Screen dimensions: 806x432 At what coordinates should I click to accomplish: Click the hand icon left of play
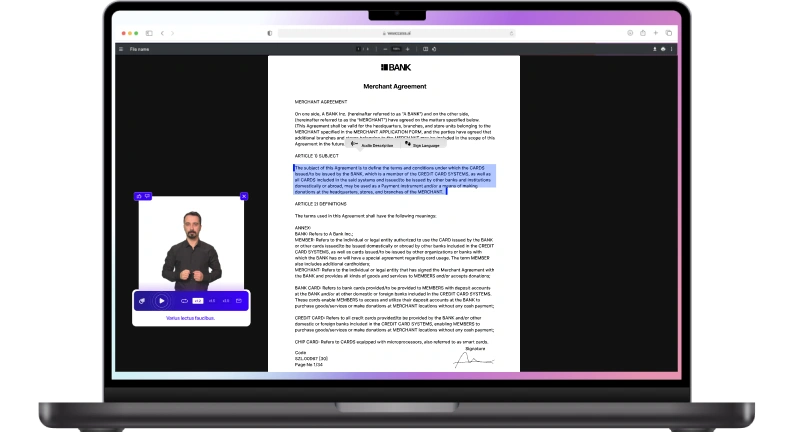(143, 300)
